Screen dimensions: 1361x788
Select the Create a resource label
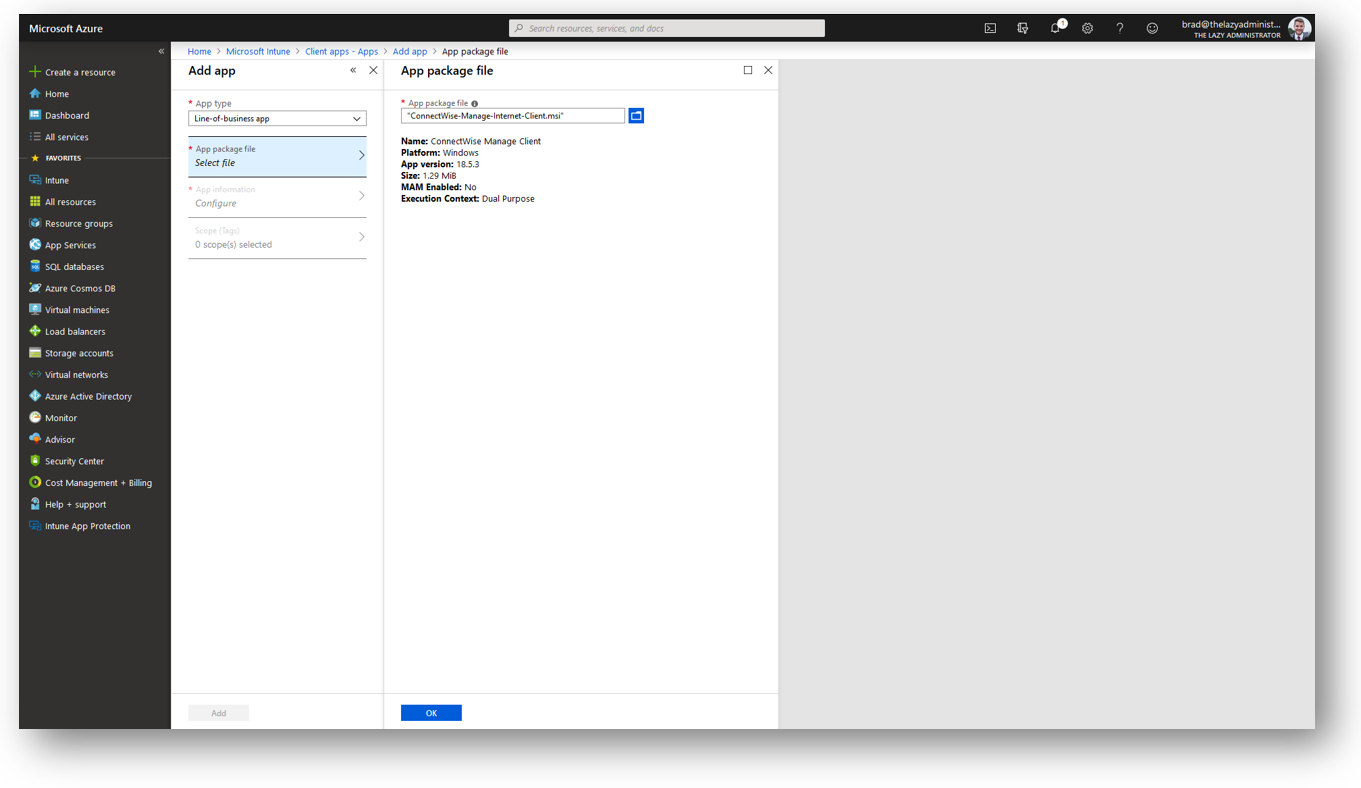(x=80, y=72)
